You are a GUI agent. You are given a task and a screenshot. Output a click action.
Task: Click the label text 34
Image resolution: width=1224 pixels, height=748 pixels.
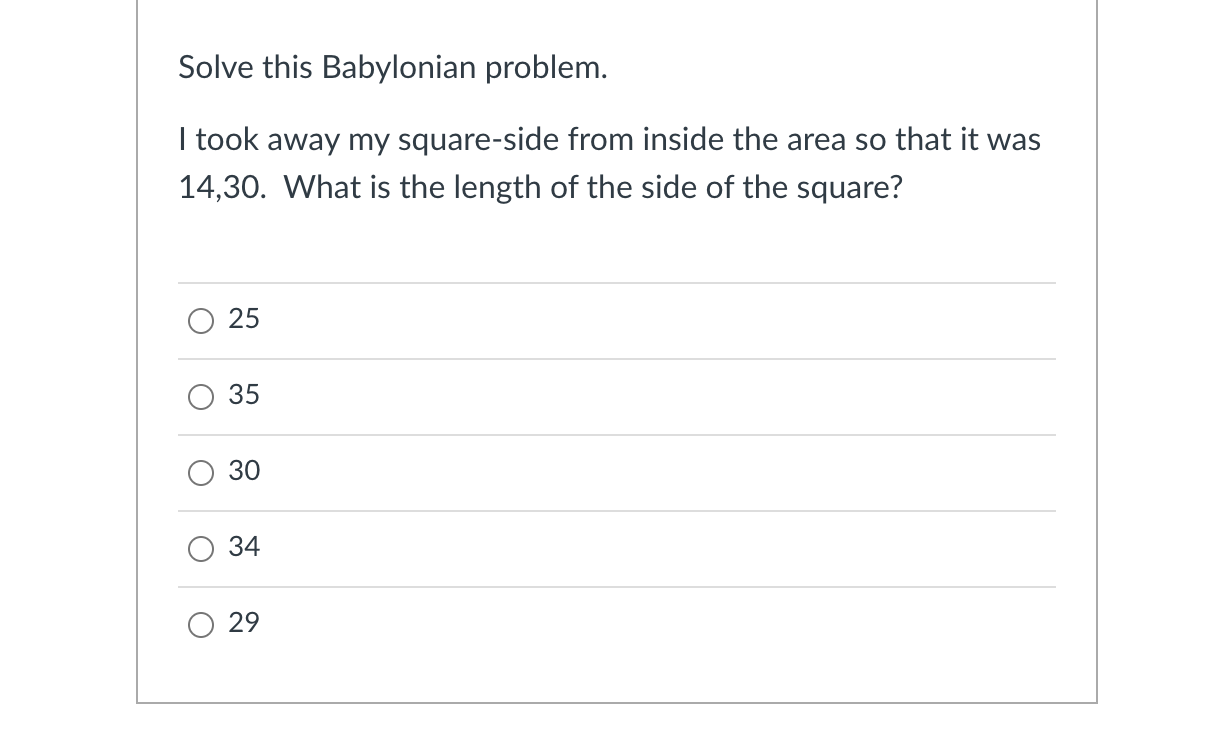[244, 547]
